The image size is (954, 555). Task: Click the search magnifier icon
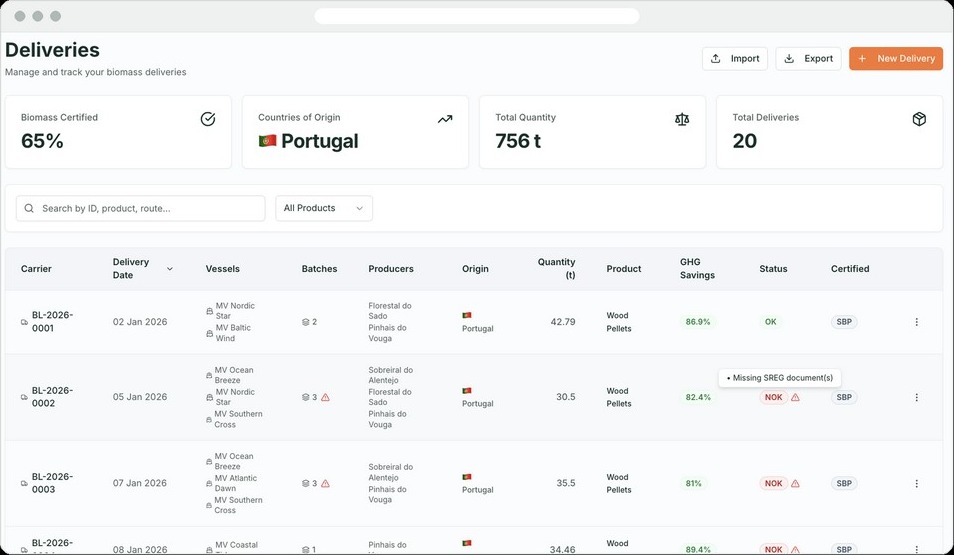point(29,208)
